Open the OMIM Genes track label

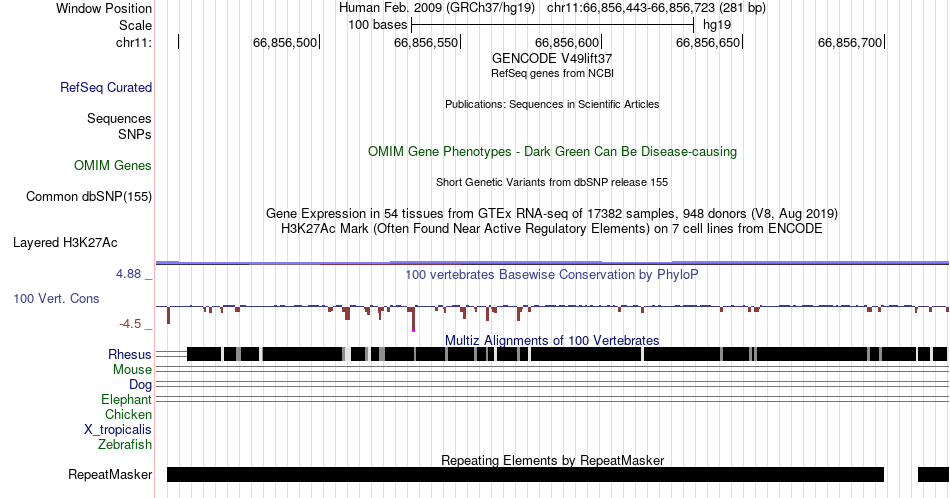point(113,165)
